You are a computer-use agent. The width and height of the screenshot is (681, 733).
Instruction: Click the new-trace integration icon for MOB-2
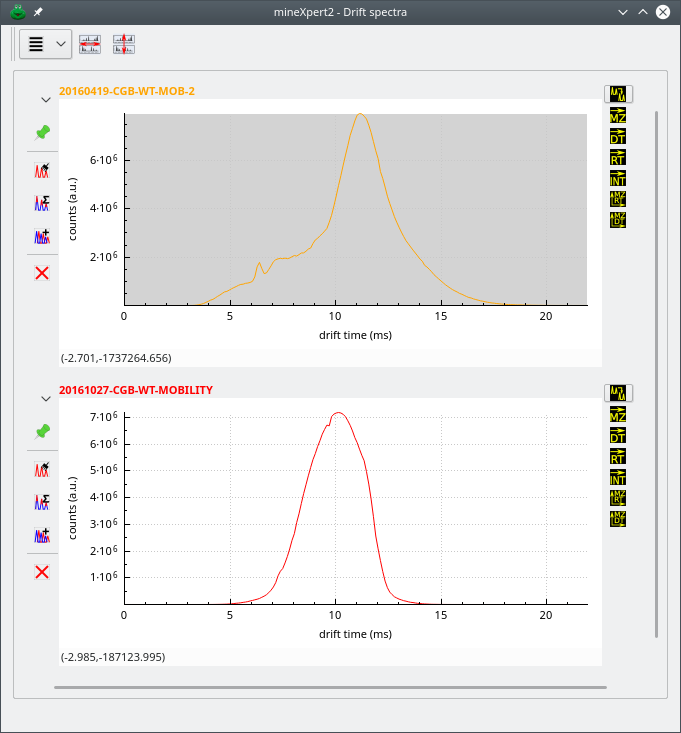coord(42,170)
